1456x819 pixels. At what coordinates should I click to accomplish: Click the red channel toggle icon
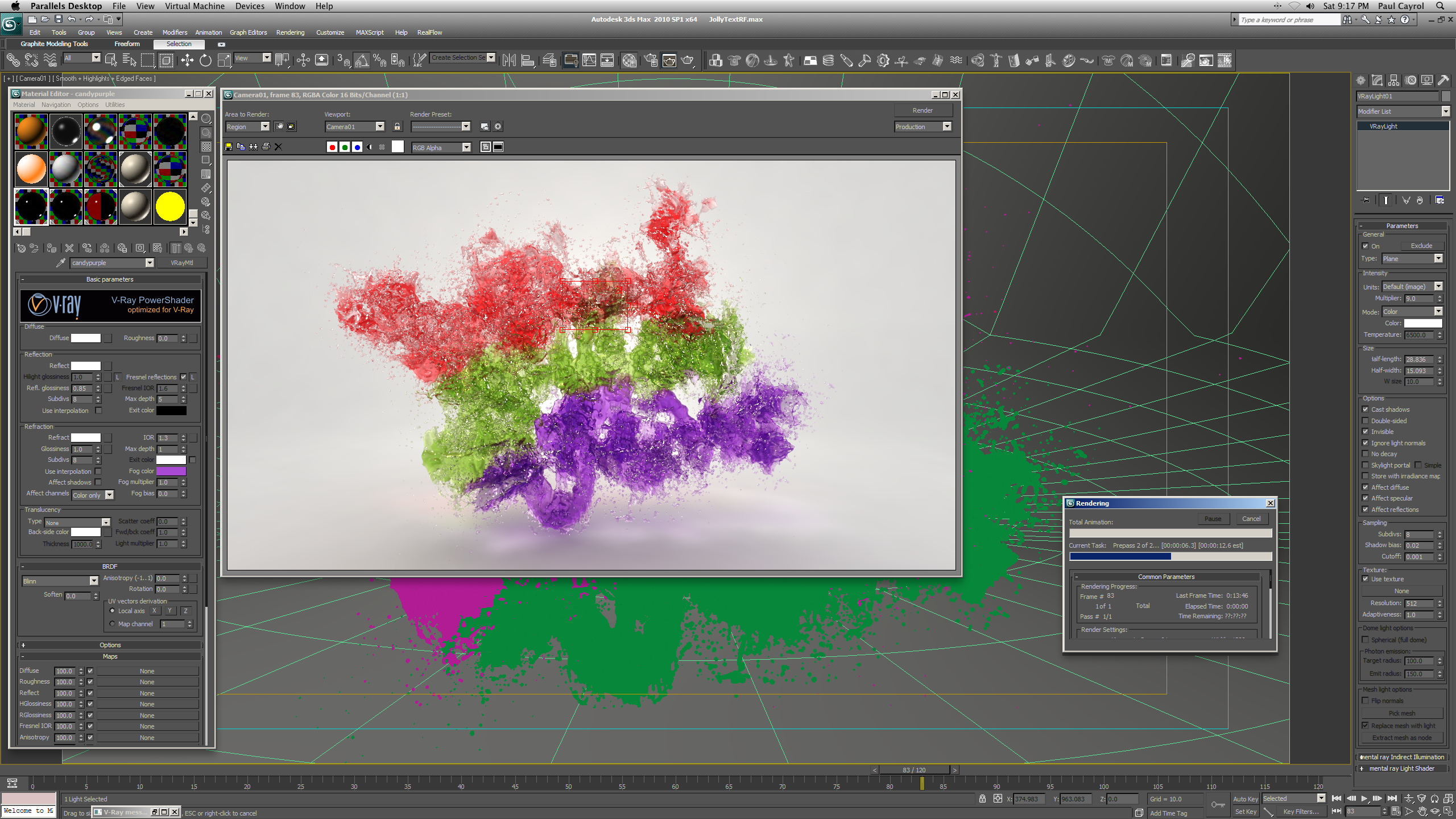332,147
